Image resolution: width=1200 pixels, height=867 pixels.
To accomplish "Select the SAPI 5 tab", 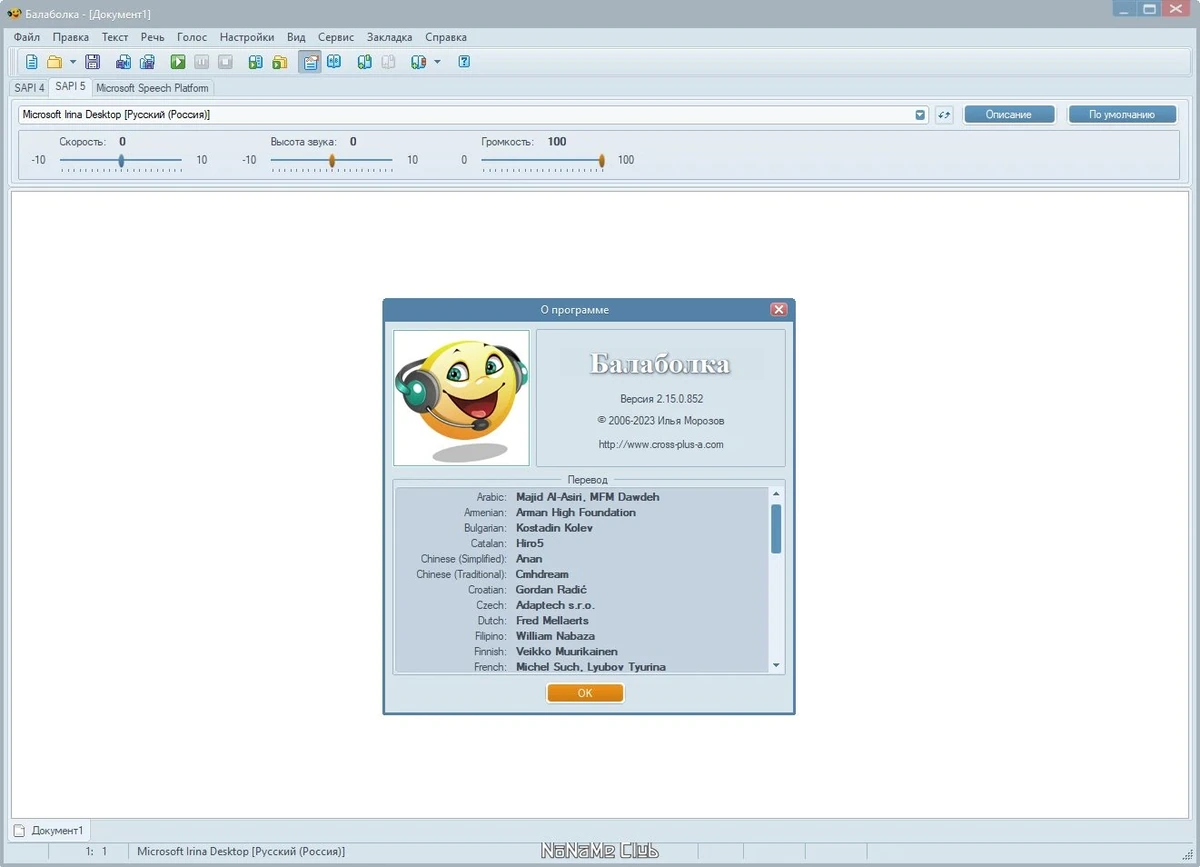I will click(x=70, y=87).
